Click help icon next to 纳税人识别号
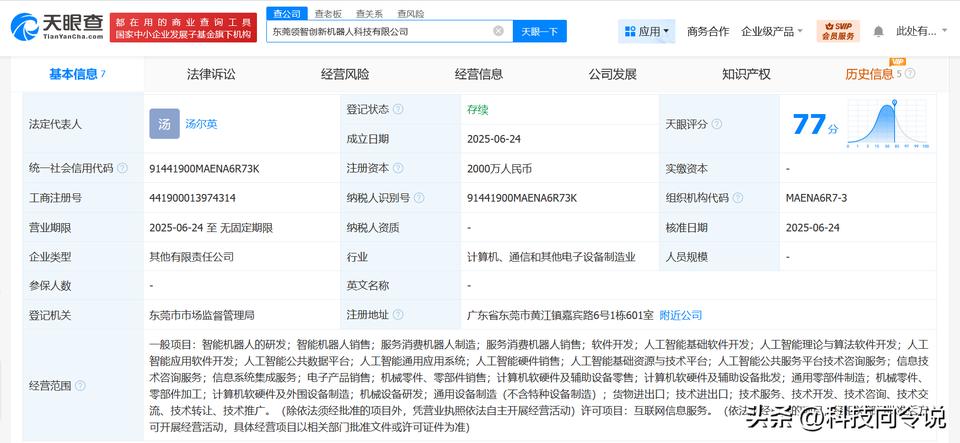 click(x=419, y=198)
